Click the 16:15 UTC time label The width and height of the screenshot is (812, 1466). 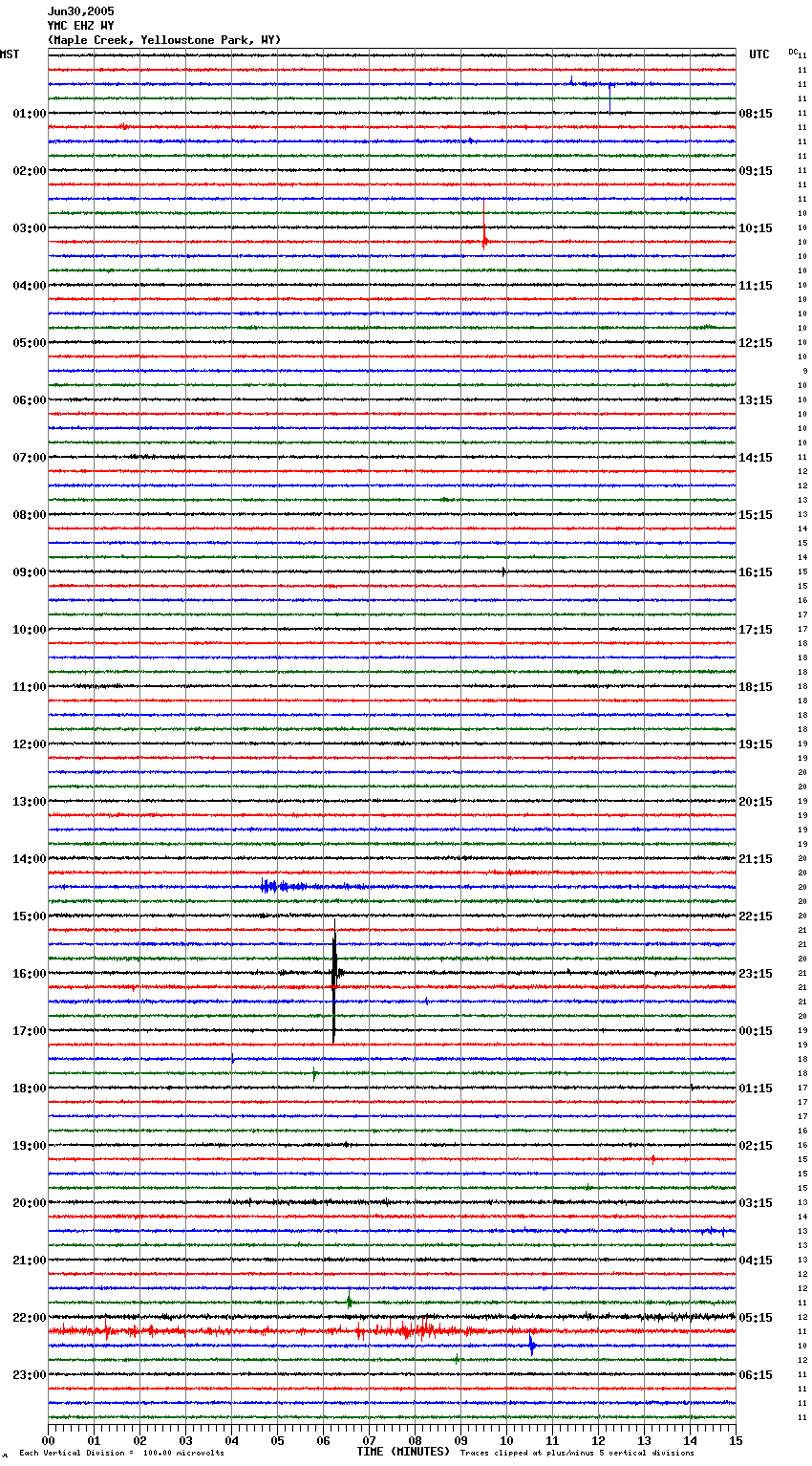[x=756, y=572]
